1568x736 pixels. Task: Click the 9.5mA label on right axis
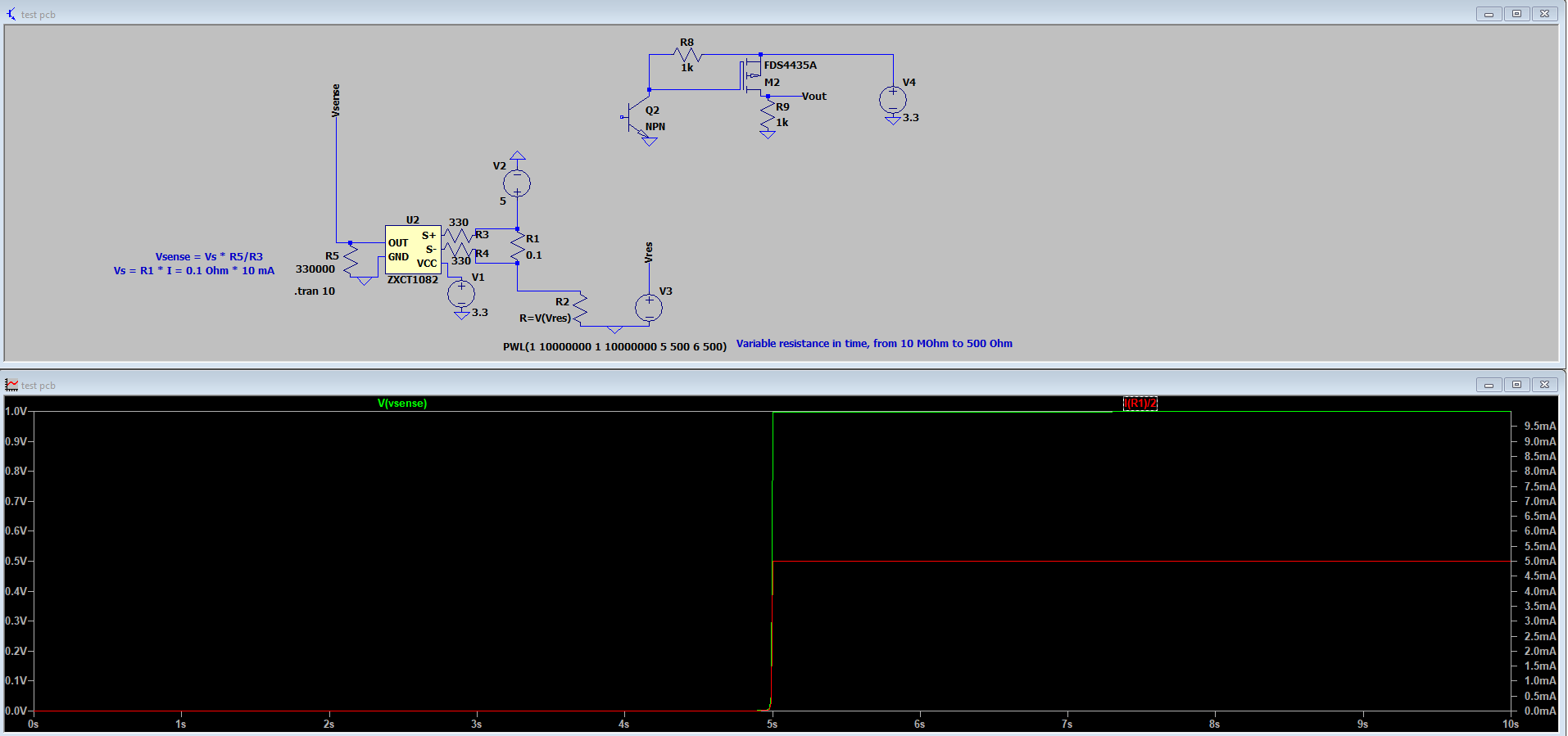(1539, 426)
